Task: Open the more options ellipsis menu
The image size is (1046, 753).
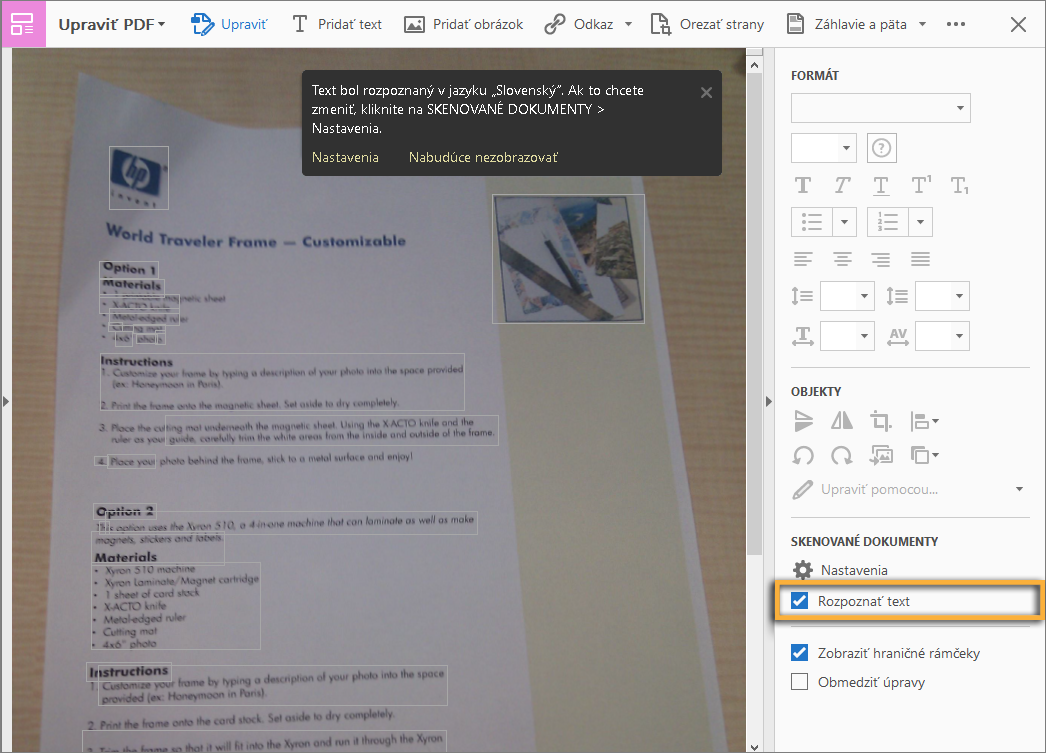Action: (955, 25)
